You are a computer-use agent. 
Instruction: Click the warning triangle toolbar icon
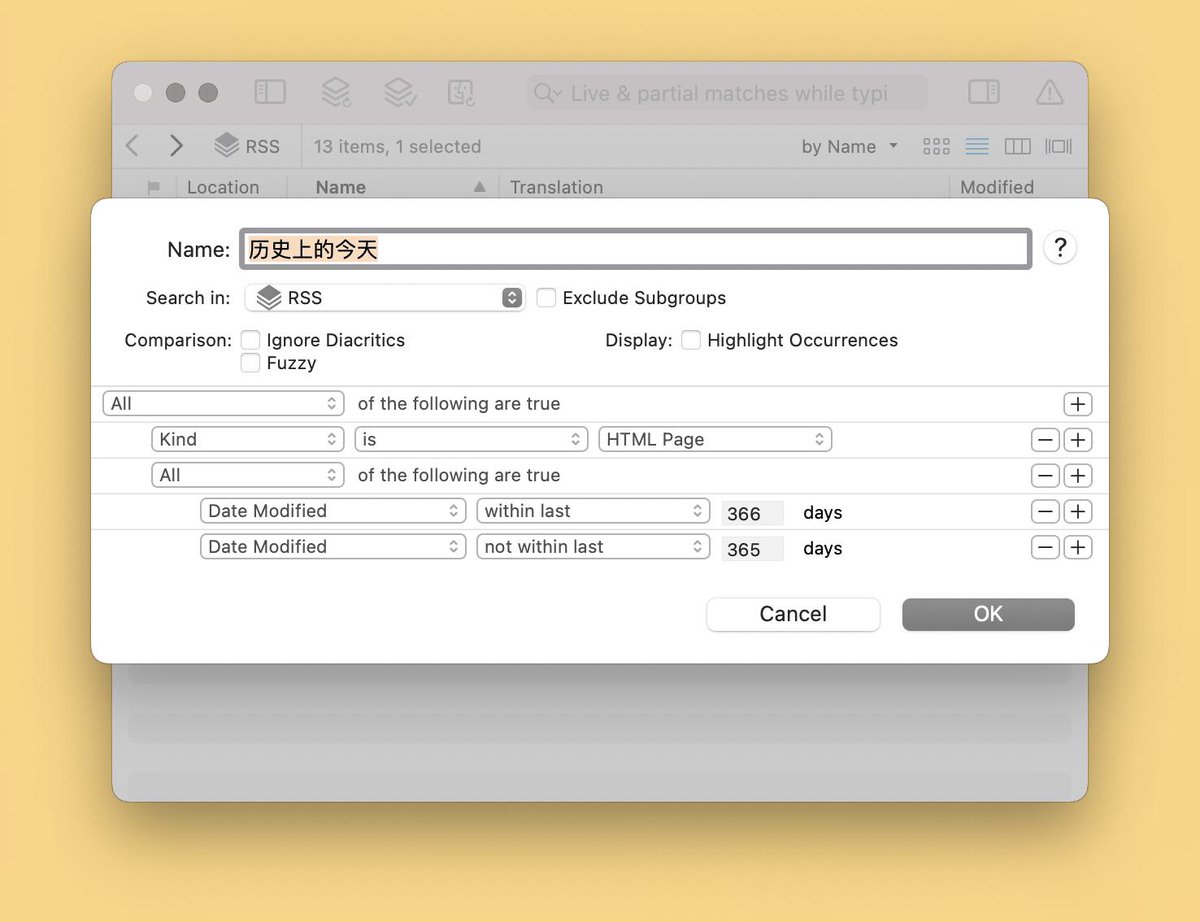[x=1049, y=92]
